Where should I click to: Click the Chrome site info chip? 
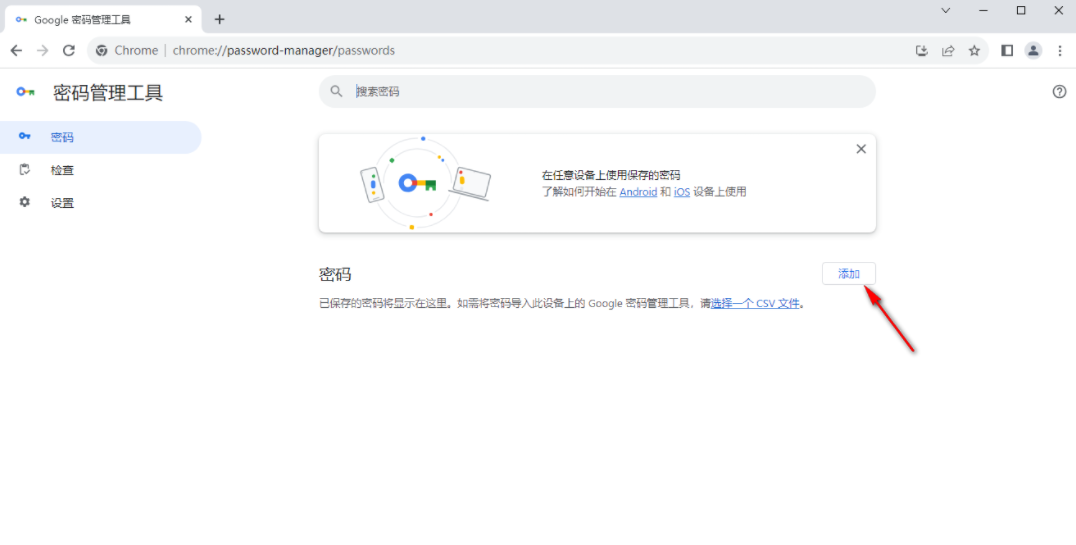[x=128, y=50]
